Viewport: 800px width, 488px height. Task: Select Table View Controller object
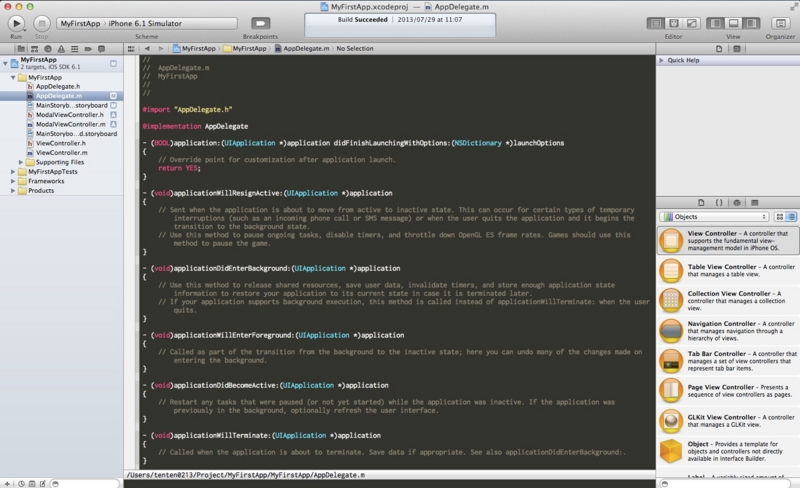click(728, 271)
